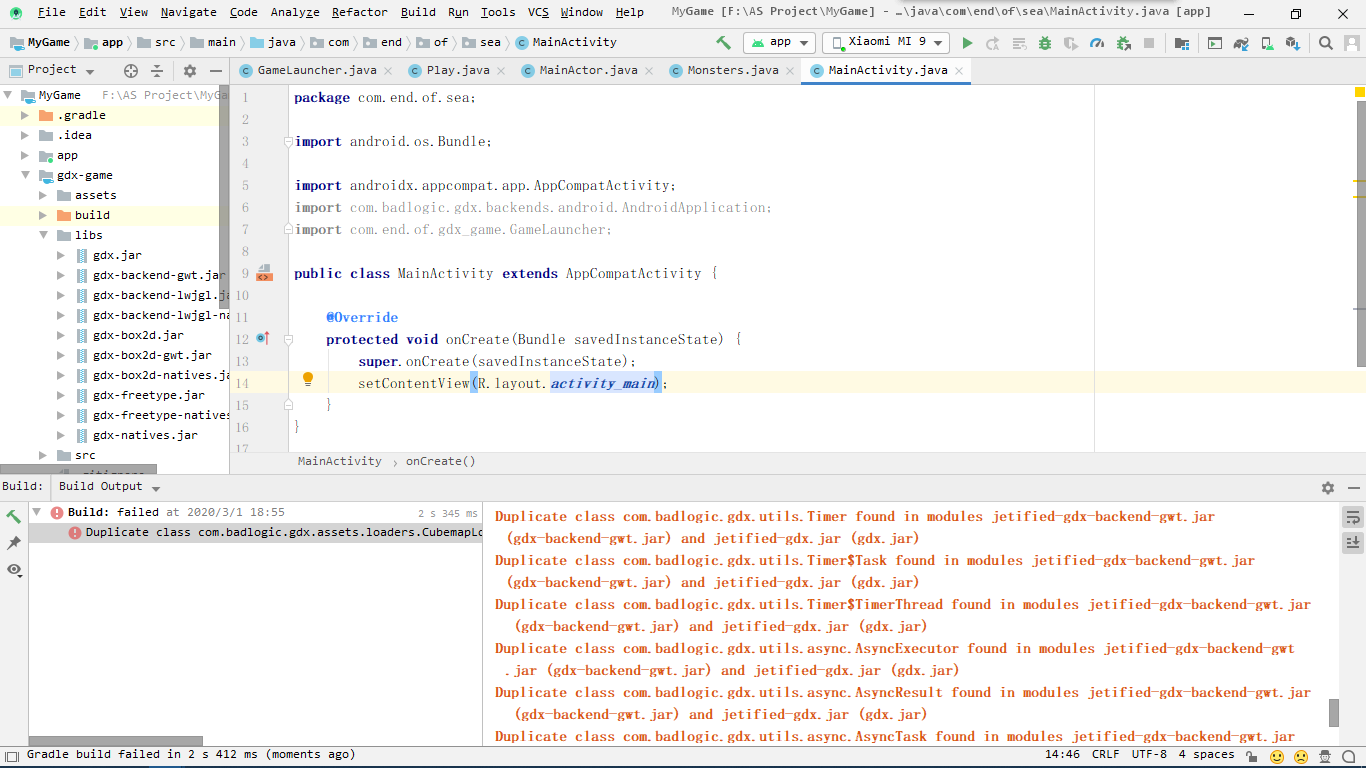Click the Hector inspections icon in status bar
The height and width of the screenshot is (768, 1366).
[1325, 756]
